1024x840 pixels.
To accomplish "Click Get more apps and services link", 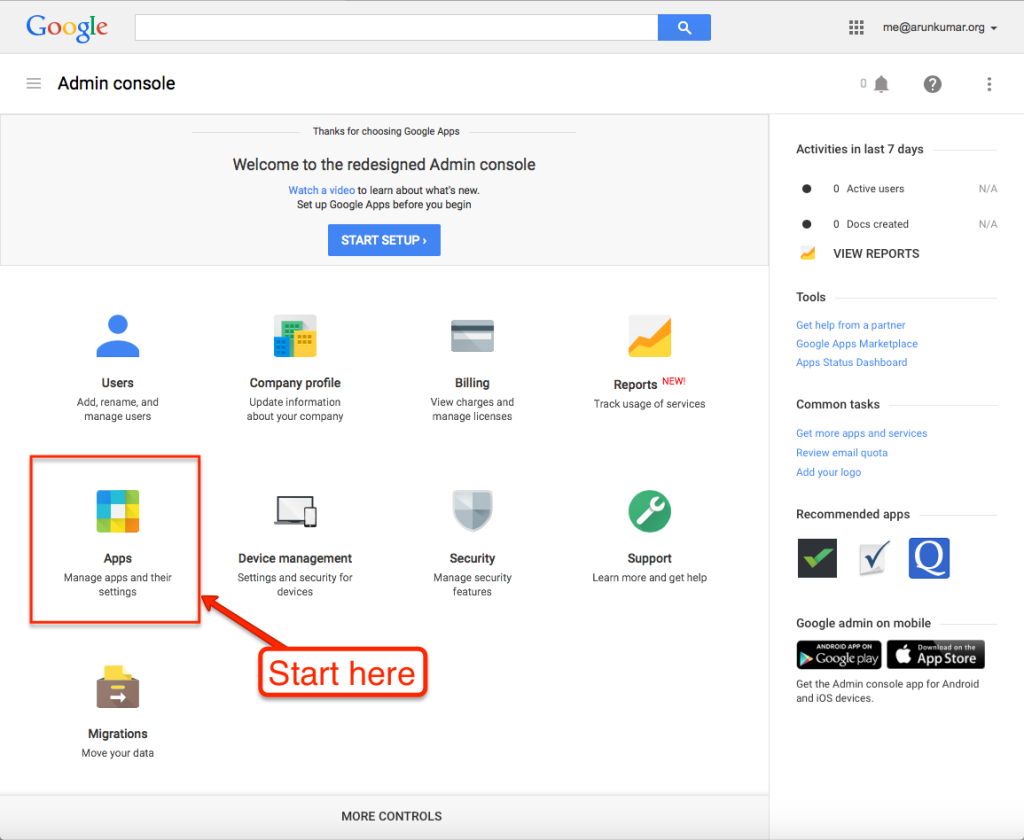I will coord(861,433).
